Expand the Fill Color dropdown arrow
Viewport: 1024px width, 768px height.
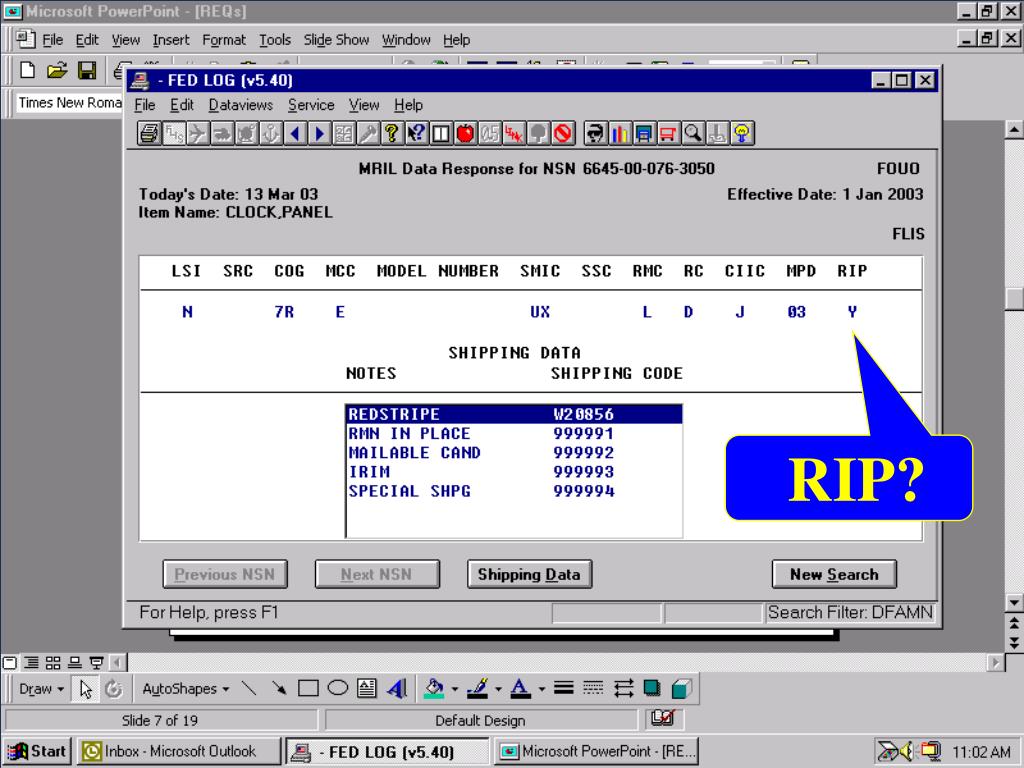click(455, 689)
